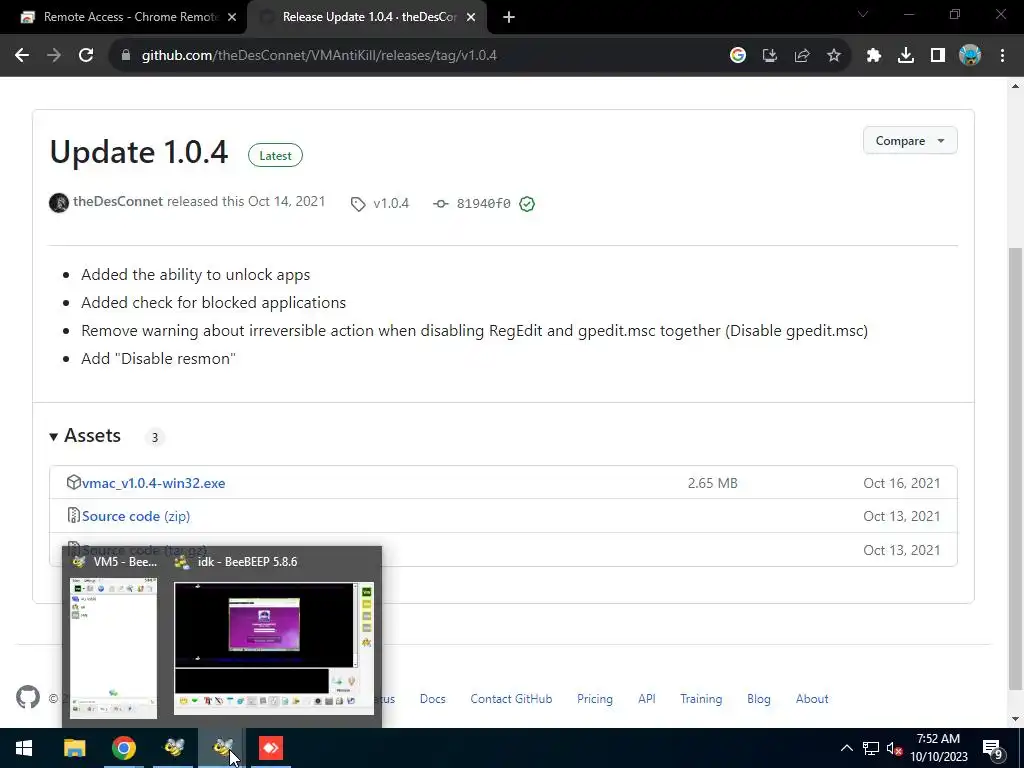Open a new browser tab

(x=509, y=18)
